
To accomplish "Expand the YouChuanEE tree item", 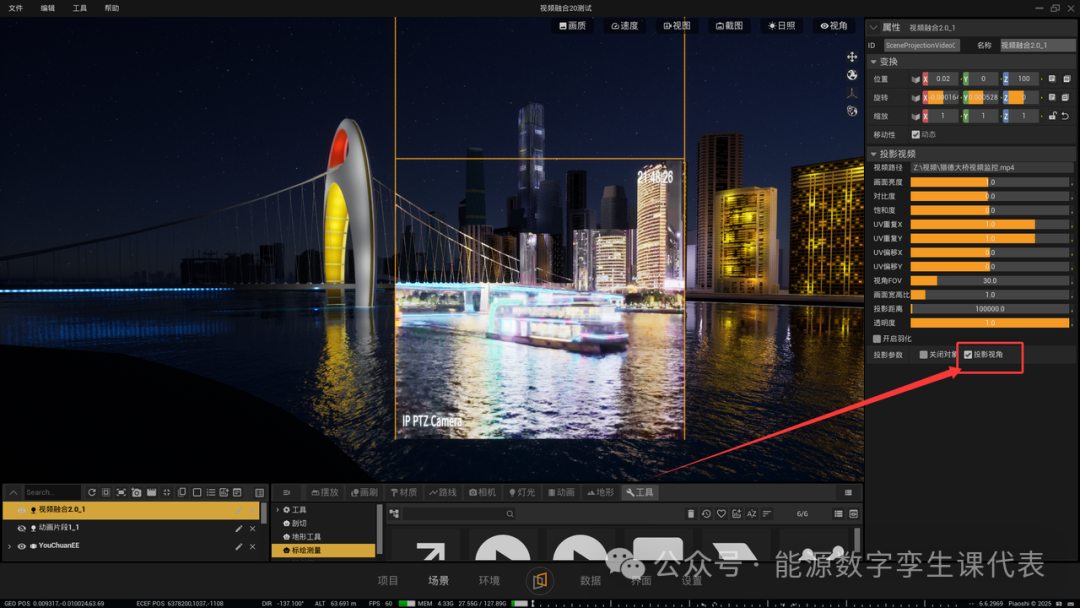I will pos(9,546).
